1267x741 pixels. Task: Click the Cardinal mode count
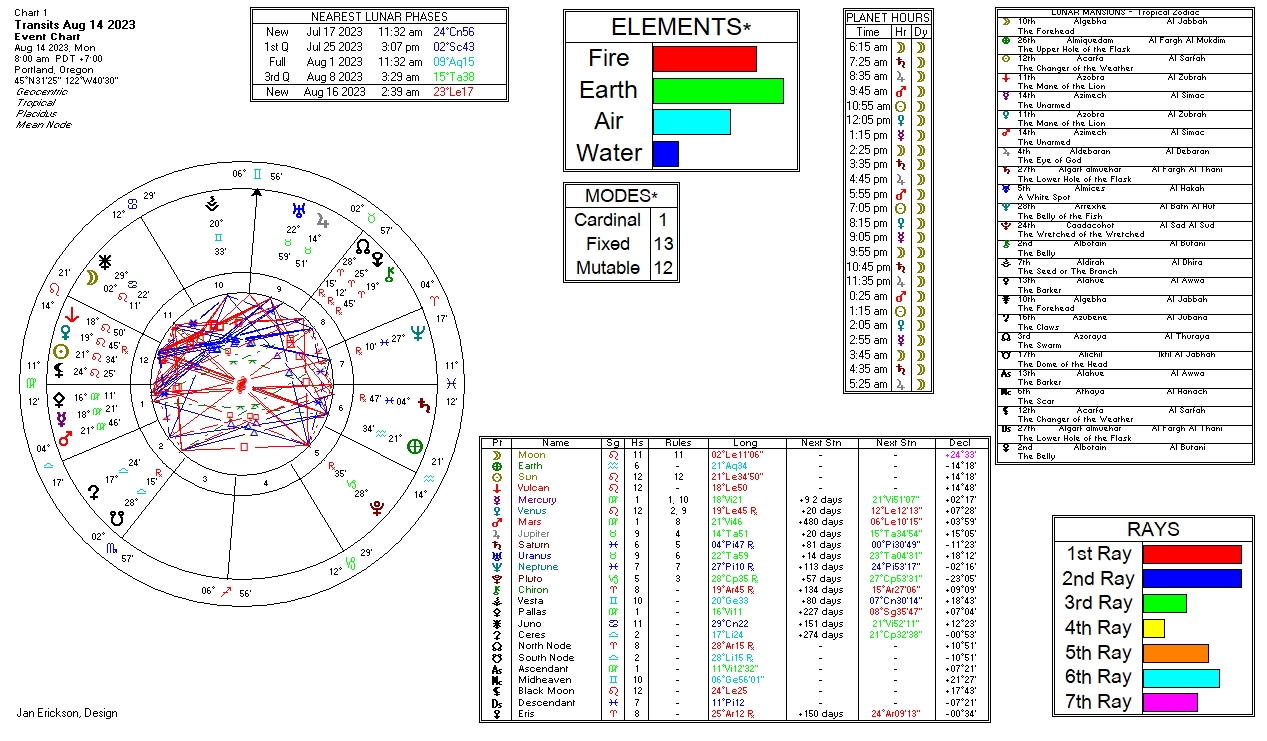pos(663,220)
